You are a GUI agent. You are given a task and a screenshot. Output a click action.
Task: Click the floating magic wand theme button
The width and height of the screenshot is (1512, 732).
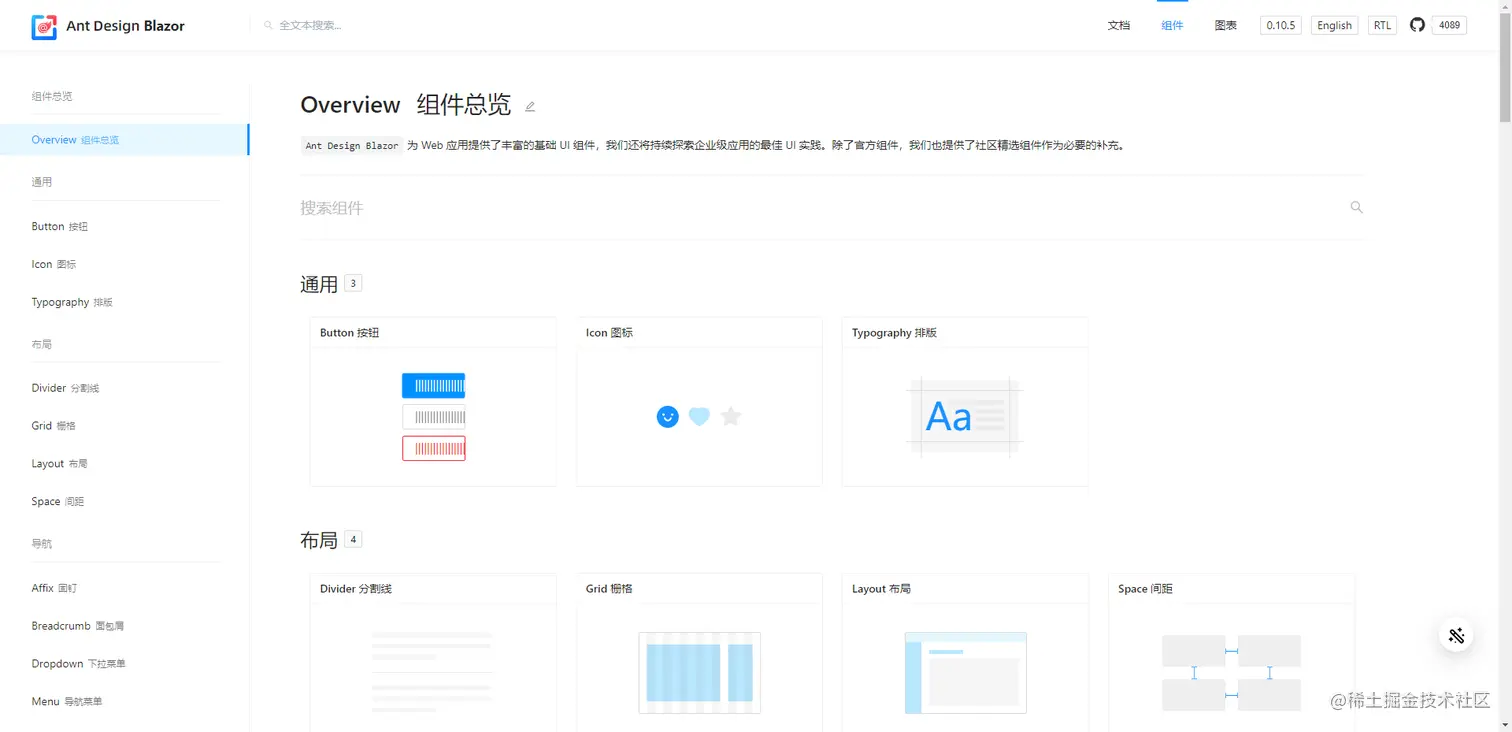[x=1456, y=635]
